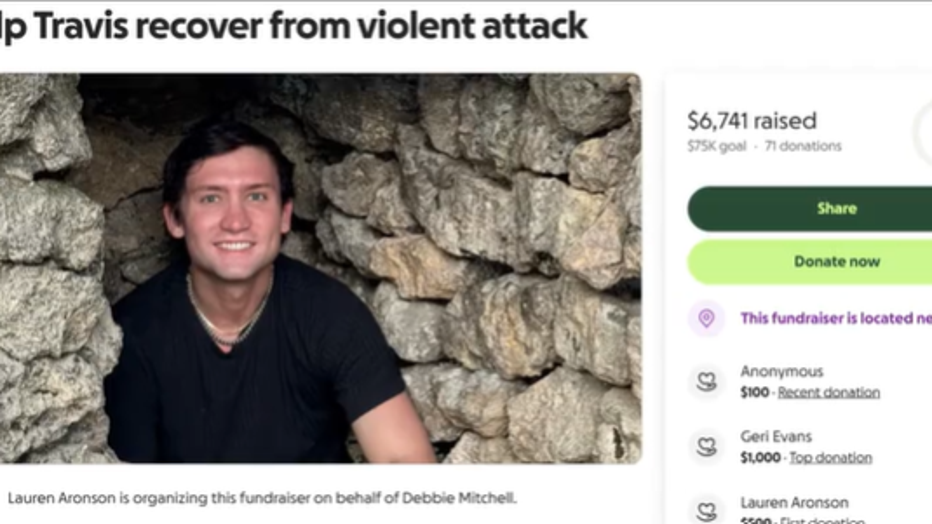
Task: Click the heart icon beside Lauren Aronson's donation
Action: pyautogui.click(x=706, y=510)
